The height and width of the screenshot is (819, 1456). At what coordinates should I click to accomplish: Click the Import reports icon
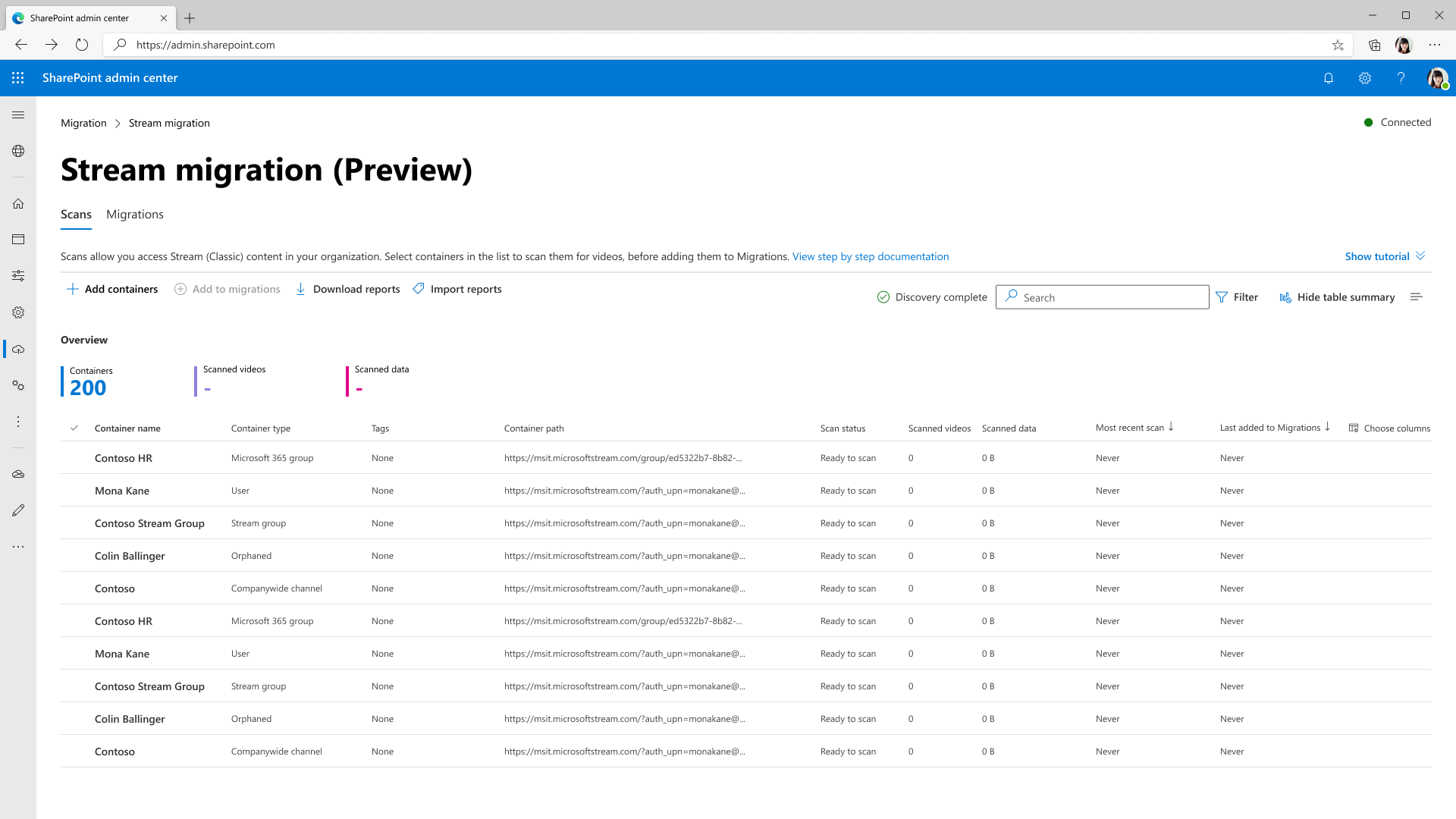coord(419,289)
